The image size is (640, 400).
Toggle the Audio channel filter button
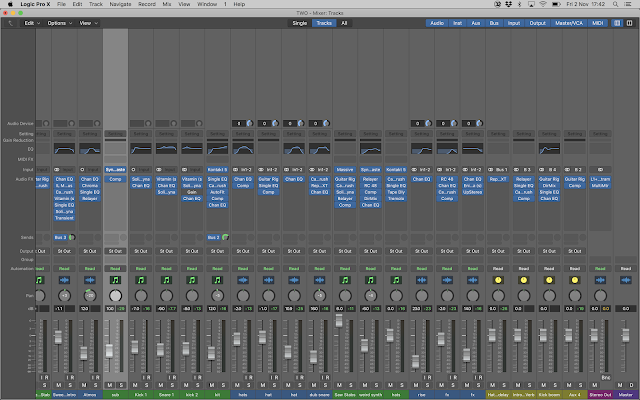click(437, 23)
